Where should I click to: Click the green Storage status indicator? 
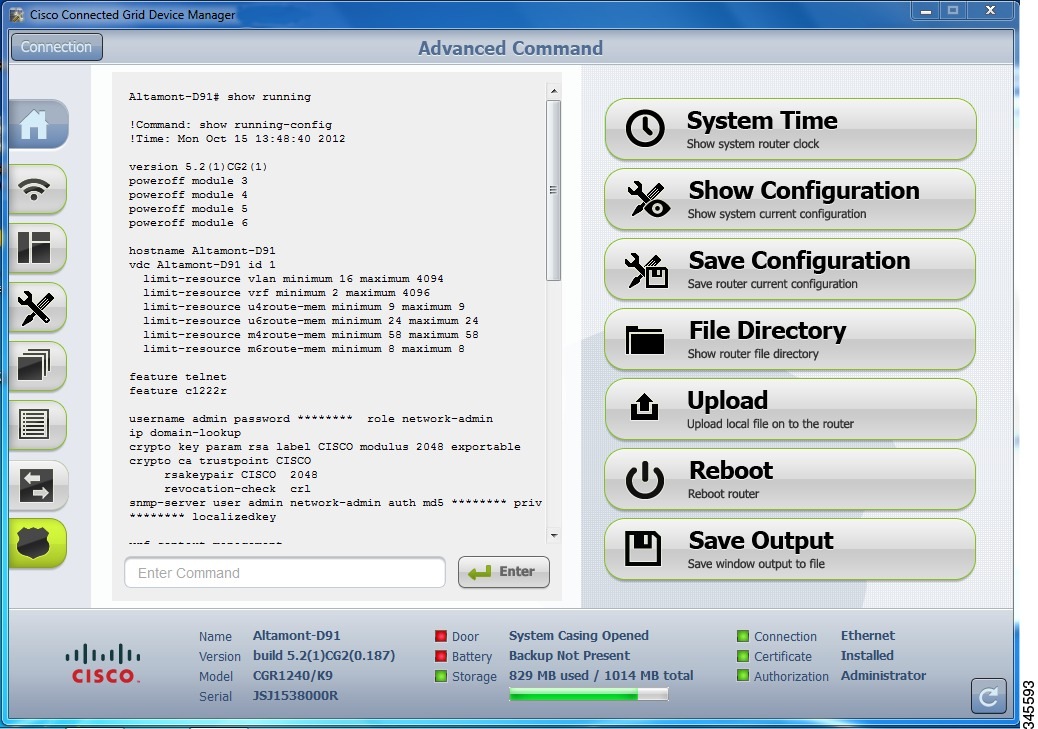pos(441,676)
